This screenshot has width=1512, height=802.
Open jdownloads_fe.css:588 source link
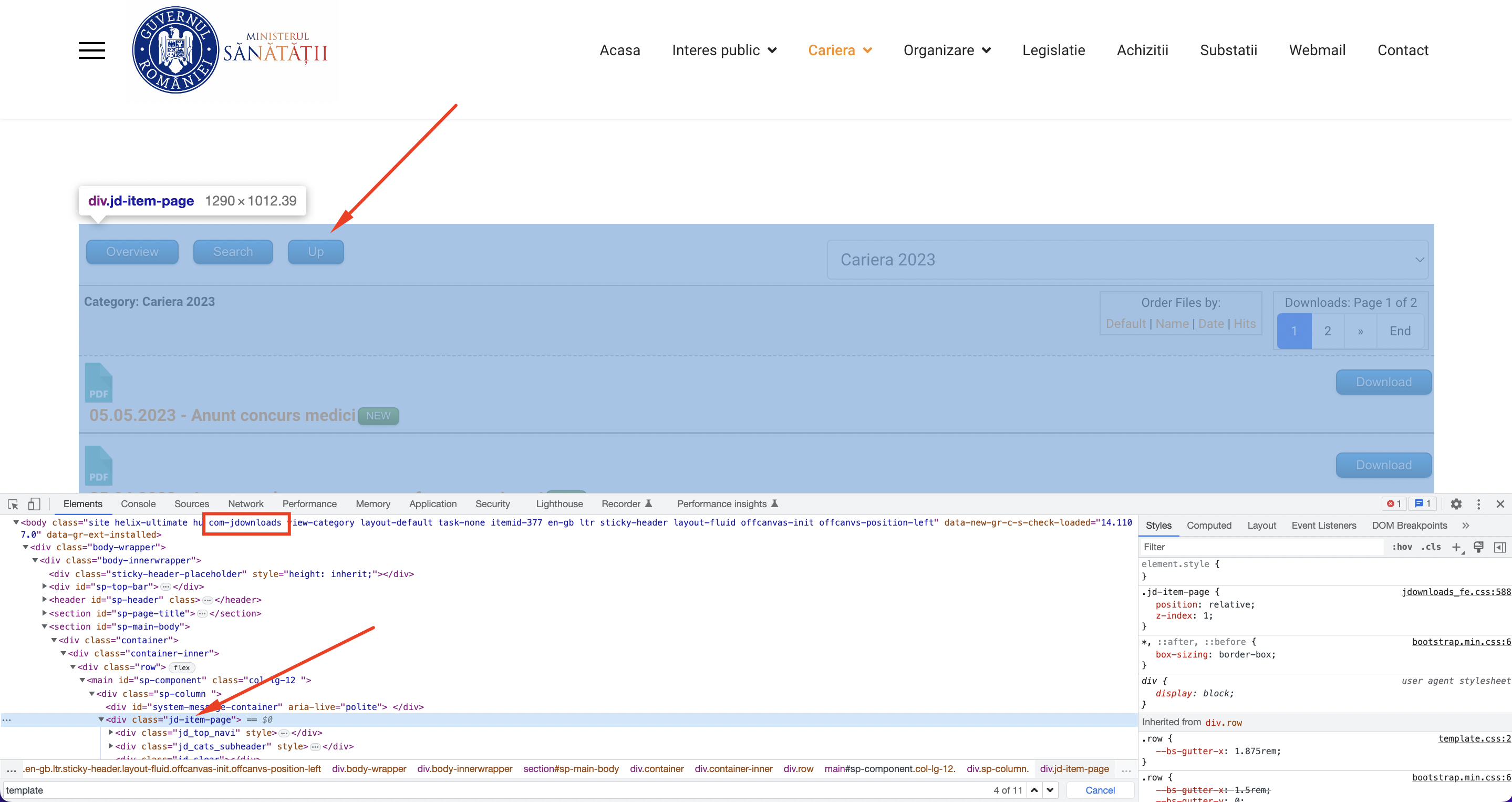point(1456,592)
